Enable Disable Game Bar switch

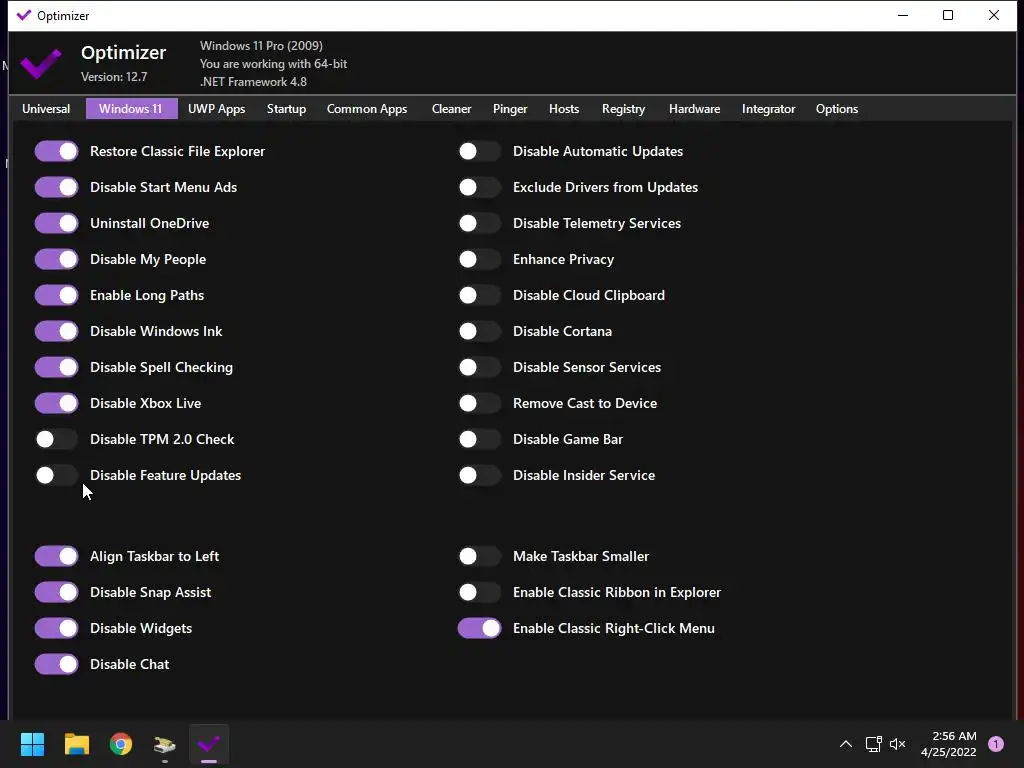pos(479,439)
